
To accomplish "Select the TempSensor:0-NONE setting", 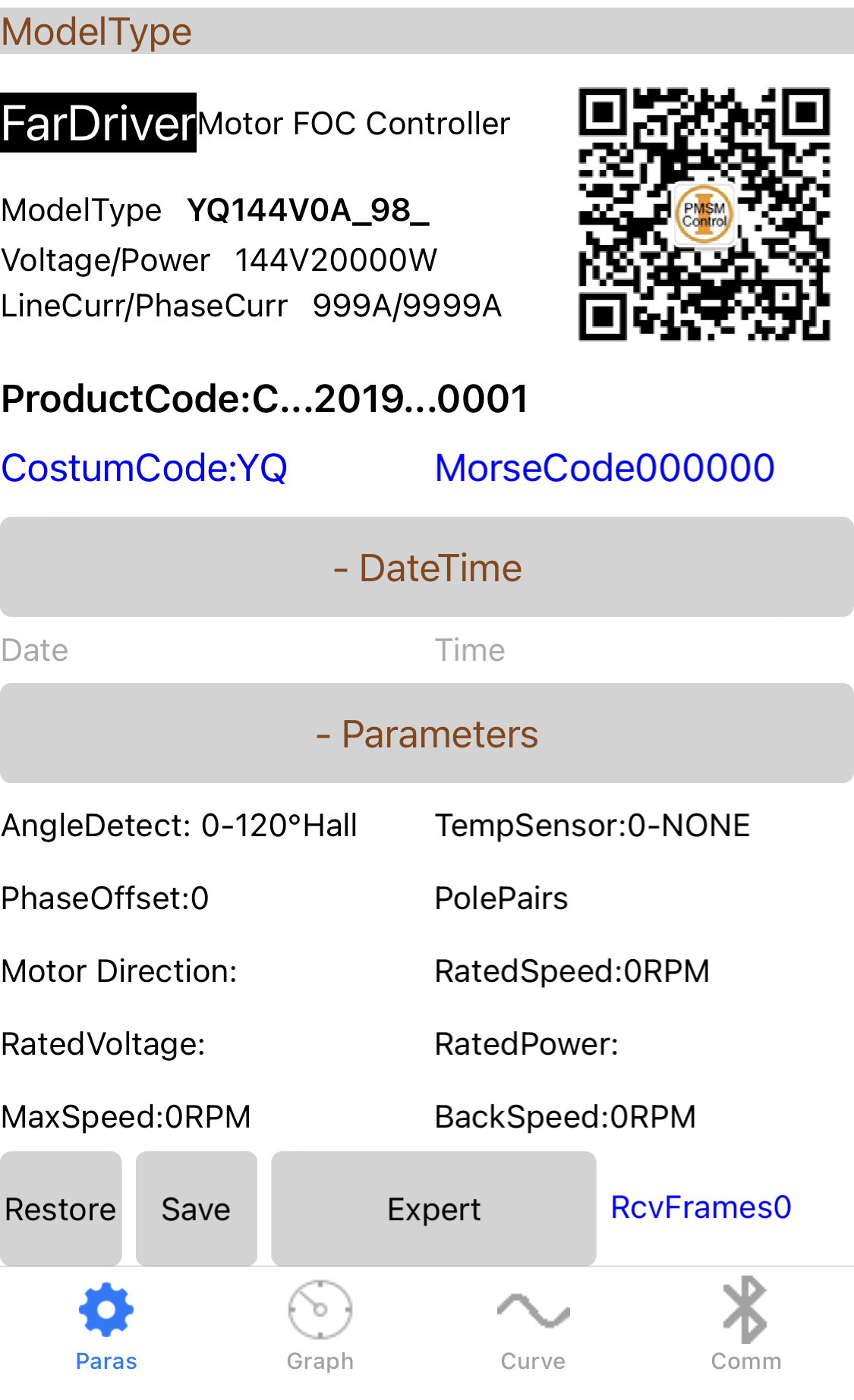I will pyautogui.click(x=592, y=826).
